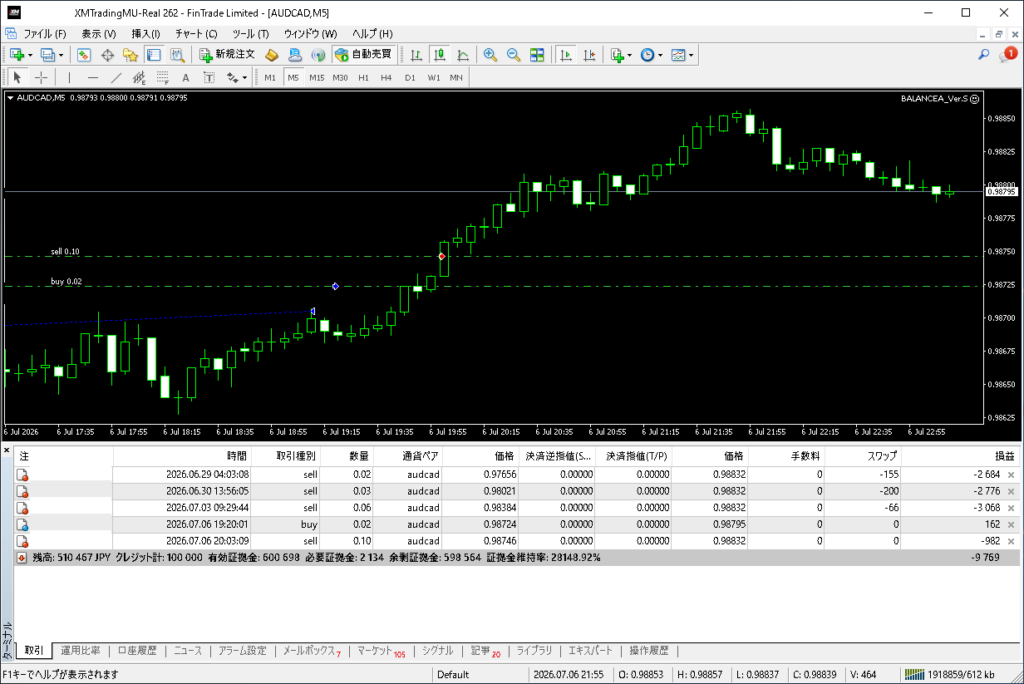Select the Fibonacci Retracement tool
Image resolution: width=1024 pixels, height=684 pixels.
click(x=162, y=78)
